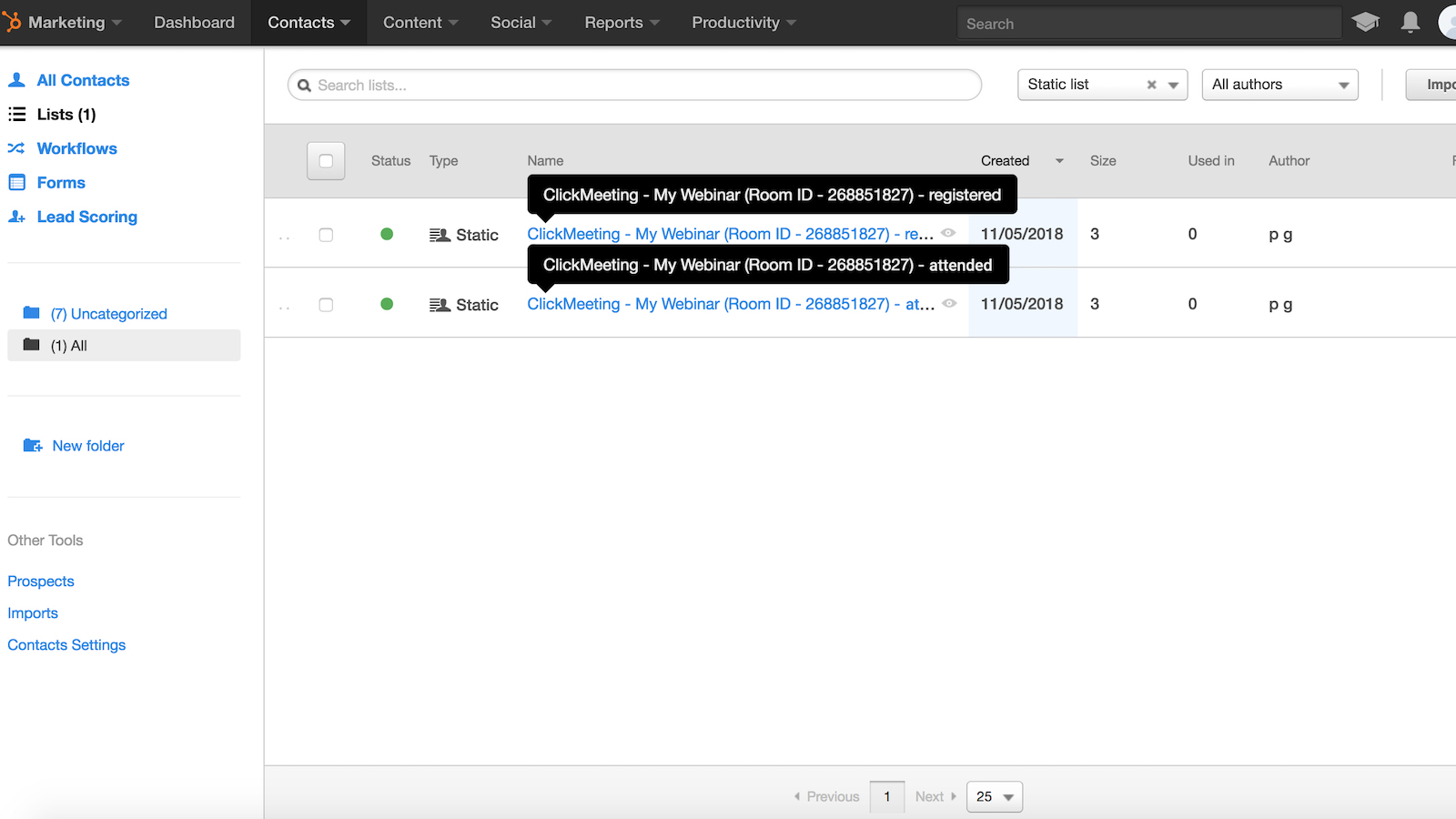Click the Import button

[1431, 85]
